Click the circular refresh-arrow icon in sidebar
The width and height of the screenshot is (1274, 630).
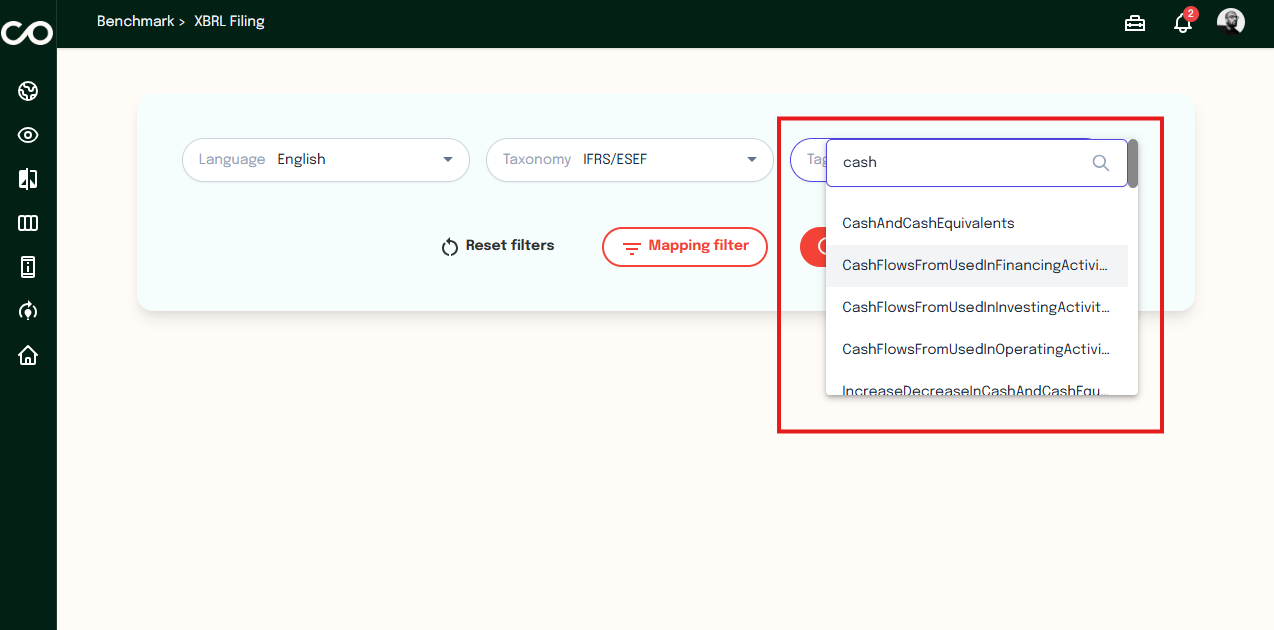coord(28,311)
